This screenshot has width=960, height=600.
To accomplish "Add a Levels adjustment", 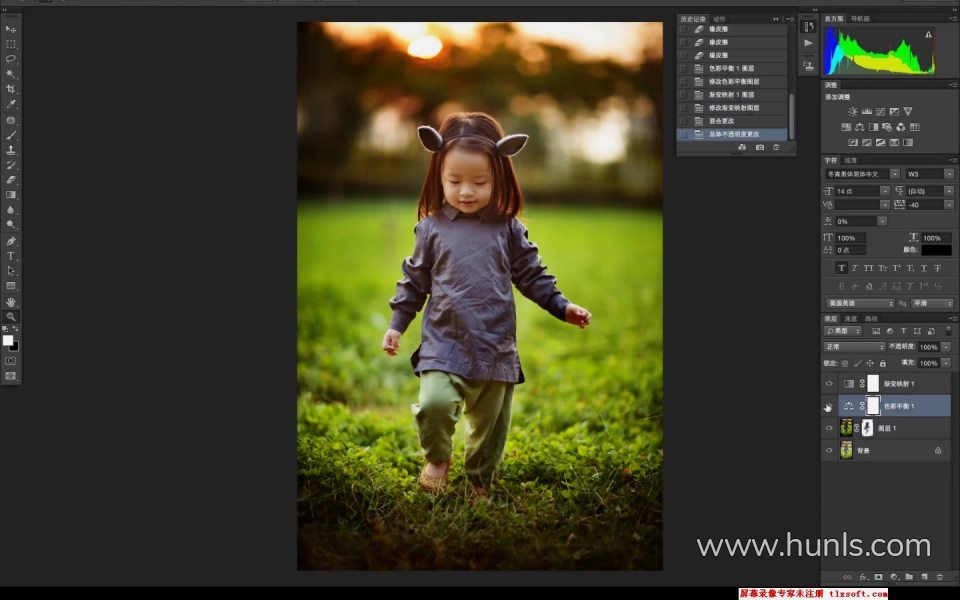I will (x=867, y=111).
